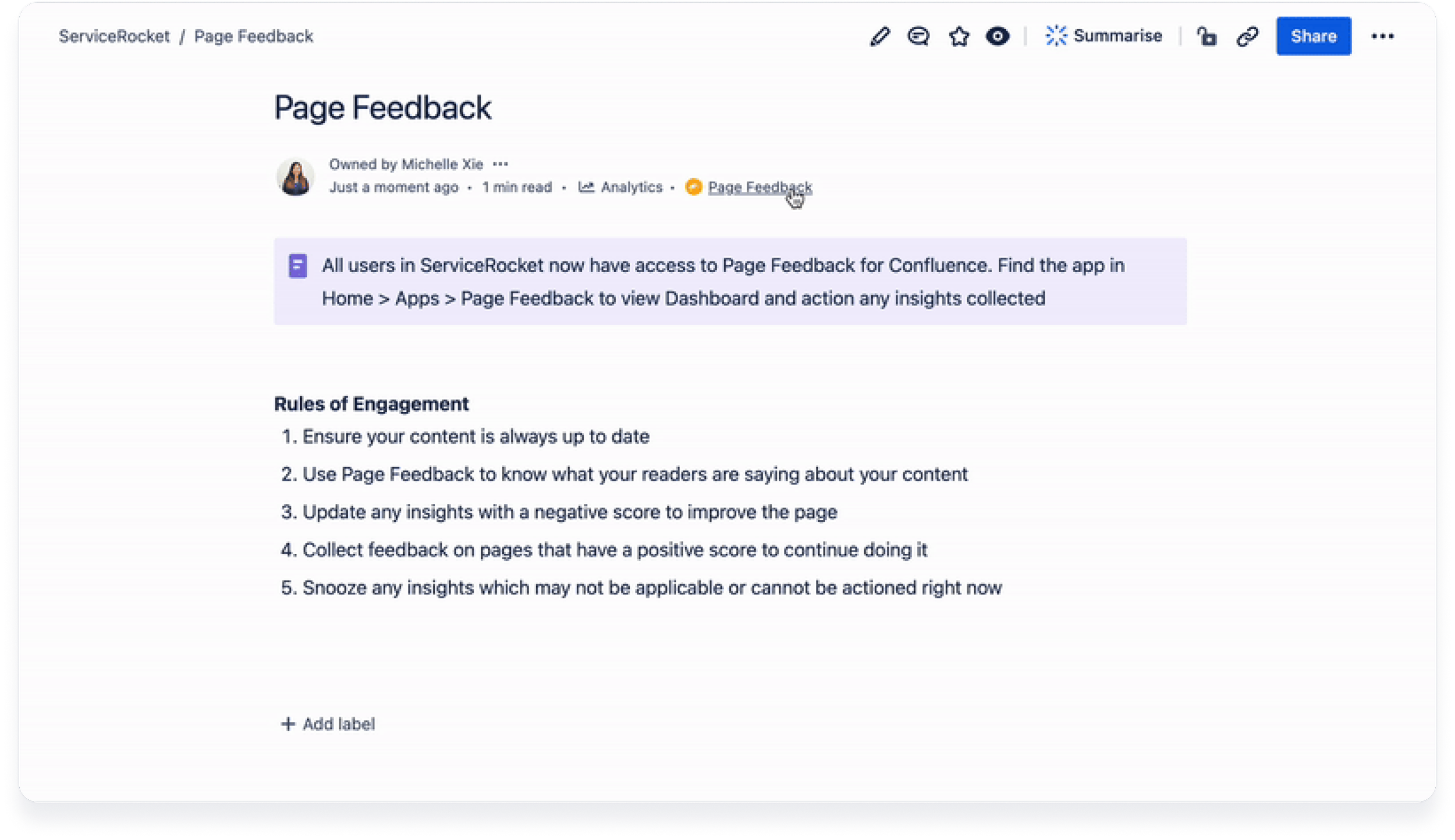Click Michelle Xie's profile avatar

[295, 176]
